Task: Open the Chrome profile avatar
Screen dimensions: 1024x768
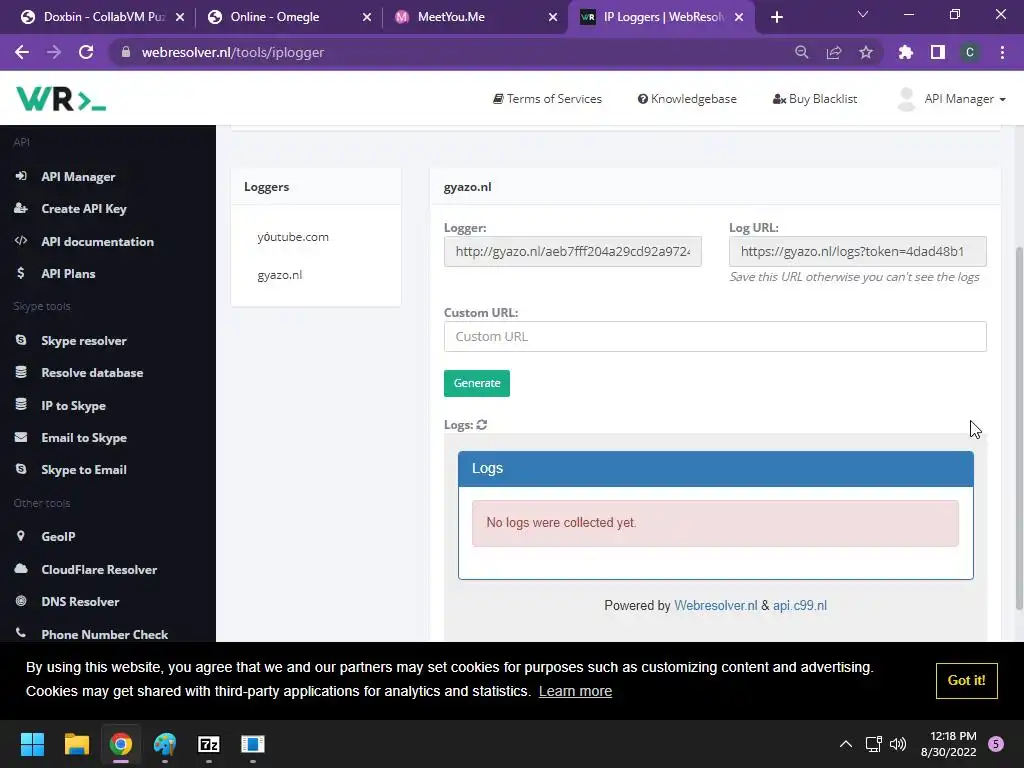Action: [970, 52]
